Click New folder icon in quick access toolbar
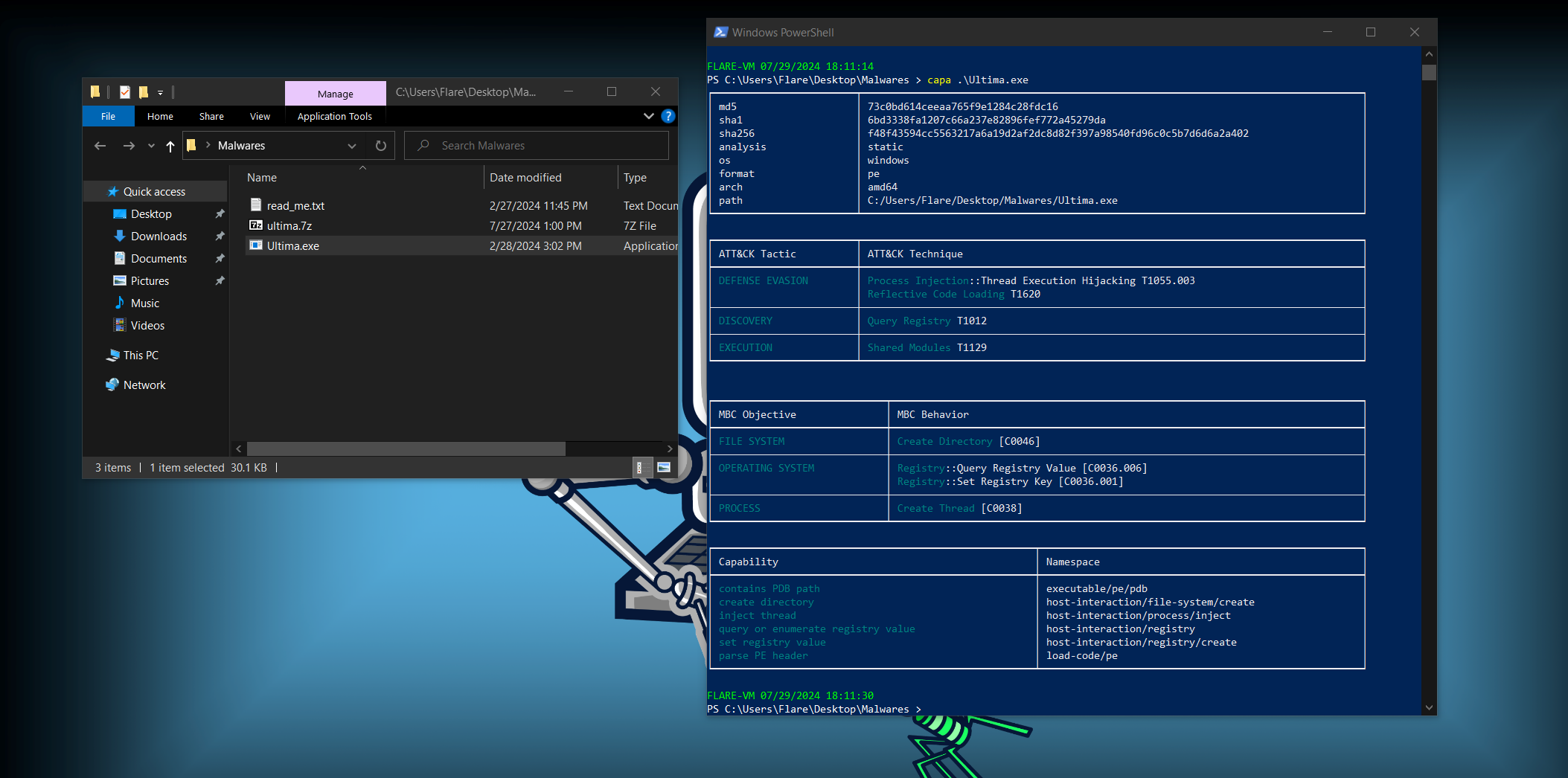Viewport: 1568px width, 778px height. (144, 92)
